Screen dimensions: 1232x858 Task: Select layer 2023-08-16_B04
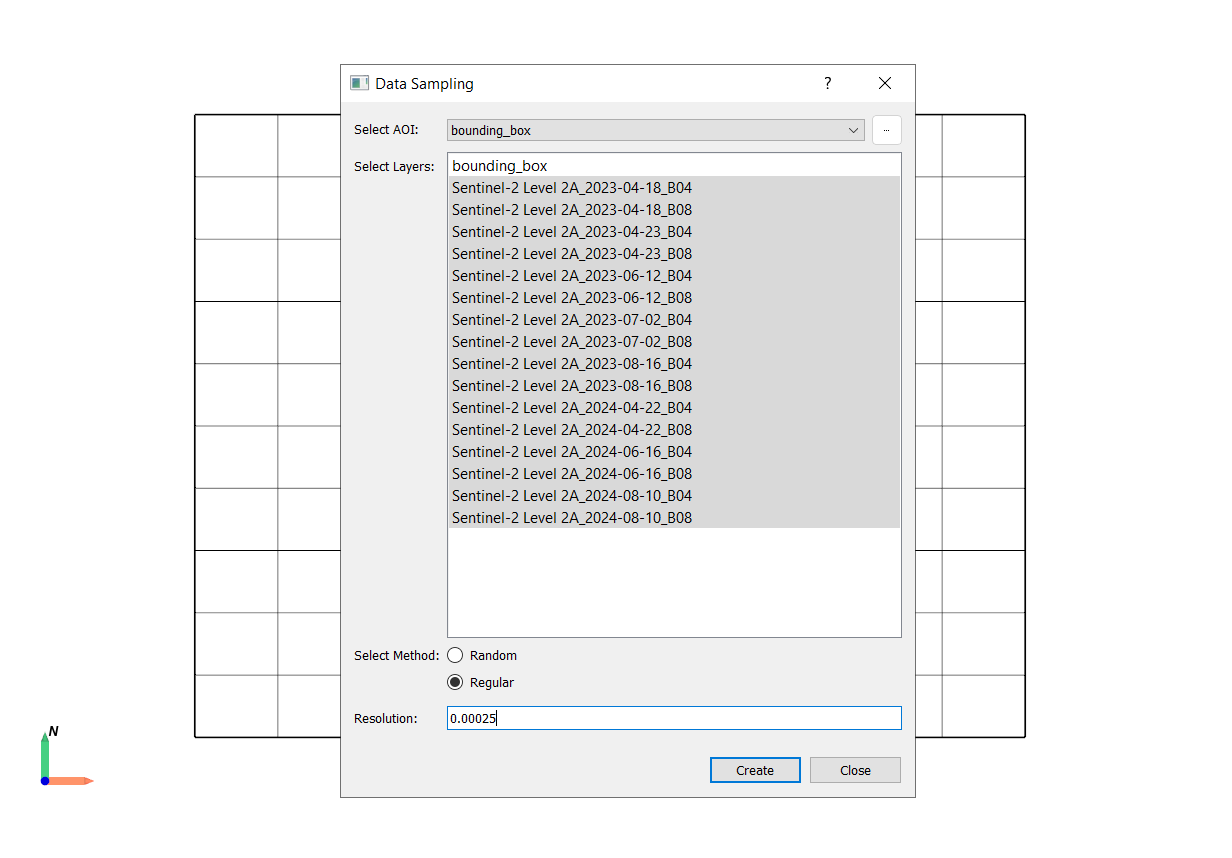[x=572, y=364]
